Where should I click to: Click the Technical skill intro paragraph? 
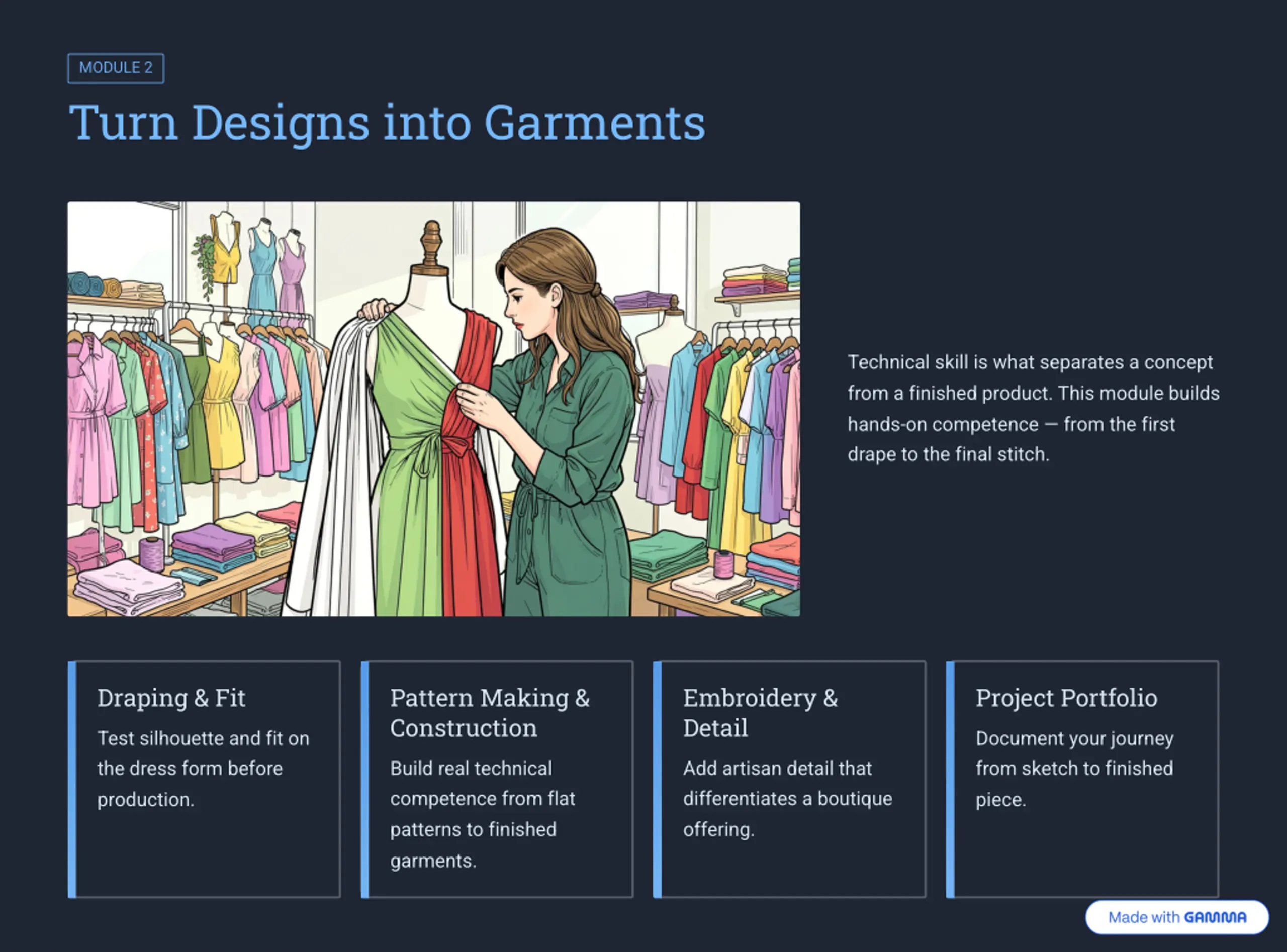pyautogui.click(x=1034, y=408)
